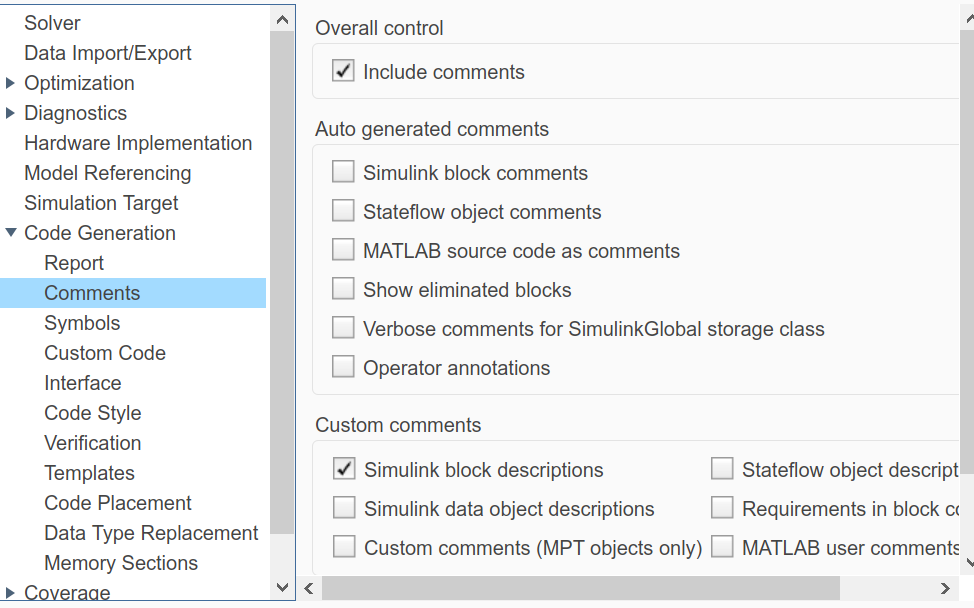Check Show eliminated blocks
Viewport: 974px width, 608px height.
coord(343,288)
